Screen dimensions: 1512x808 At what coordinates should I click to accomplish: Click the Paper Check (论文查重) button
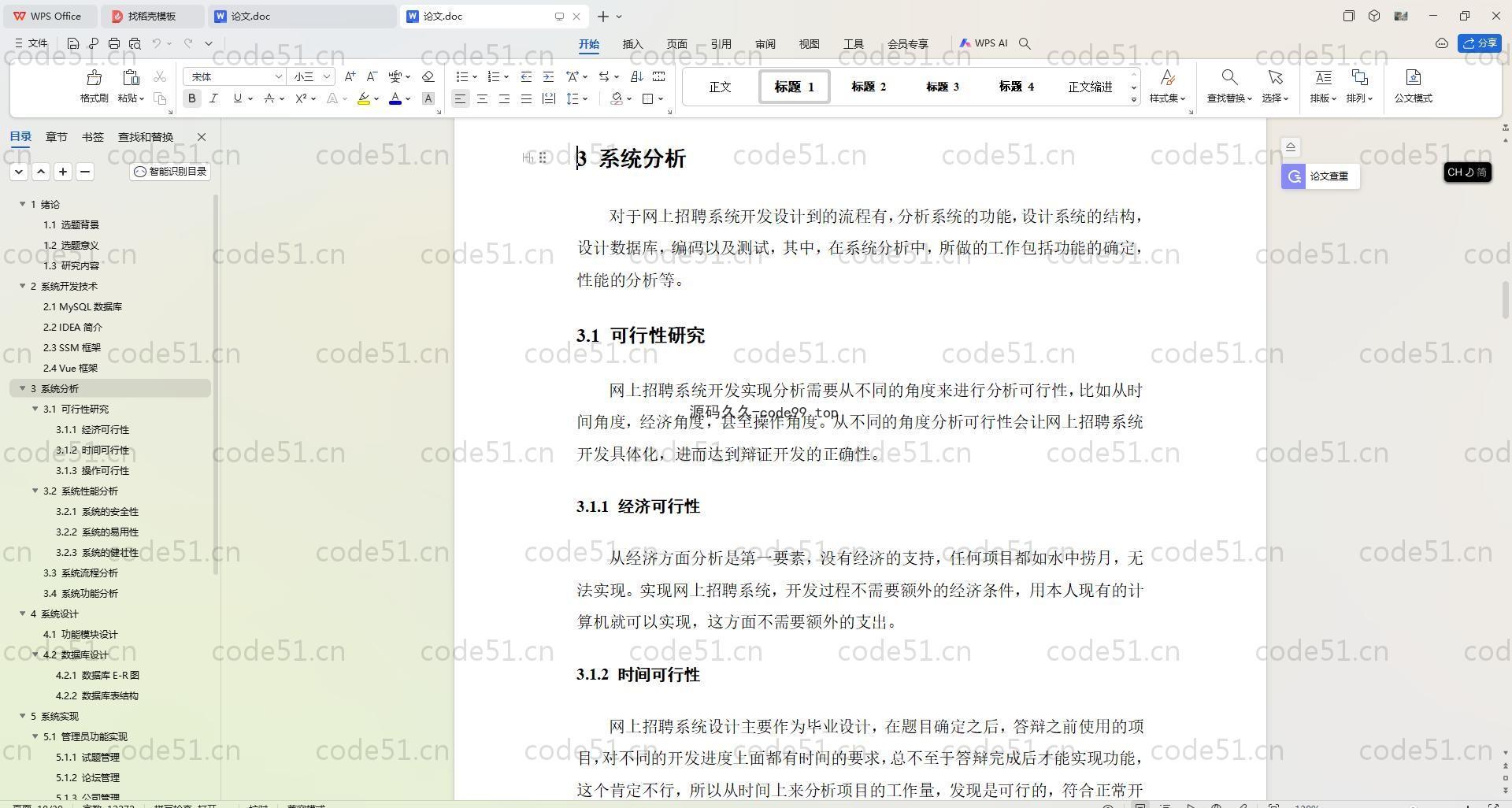1320,176
